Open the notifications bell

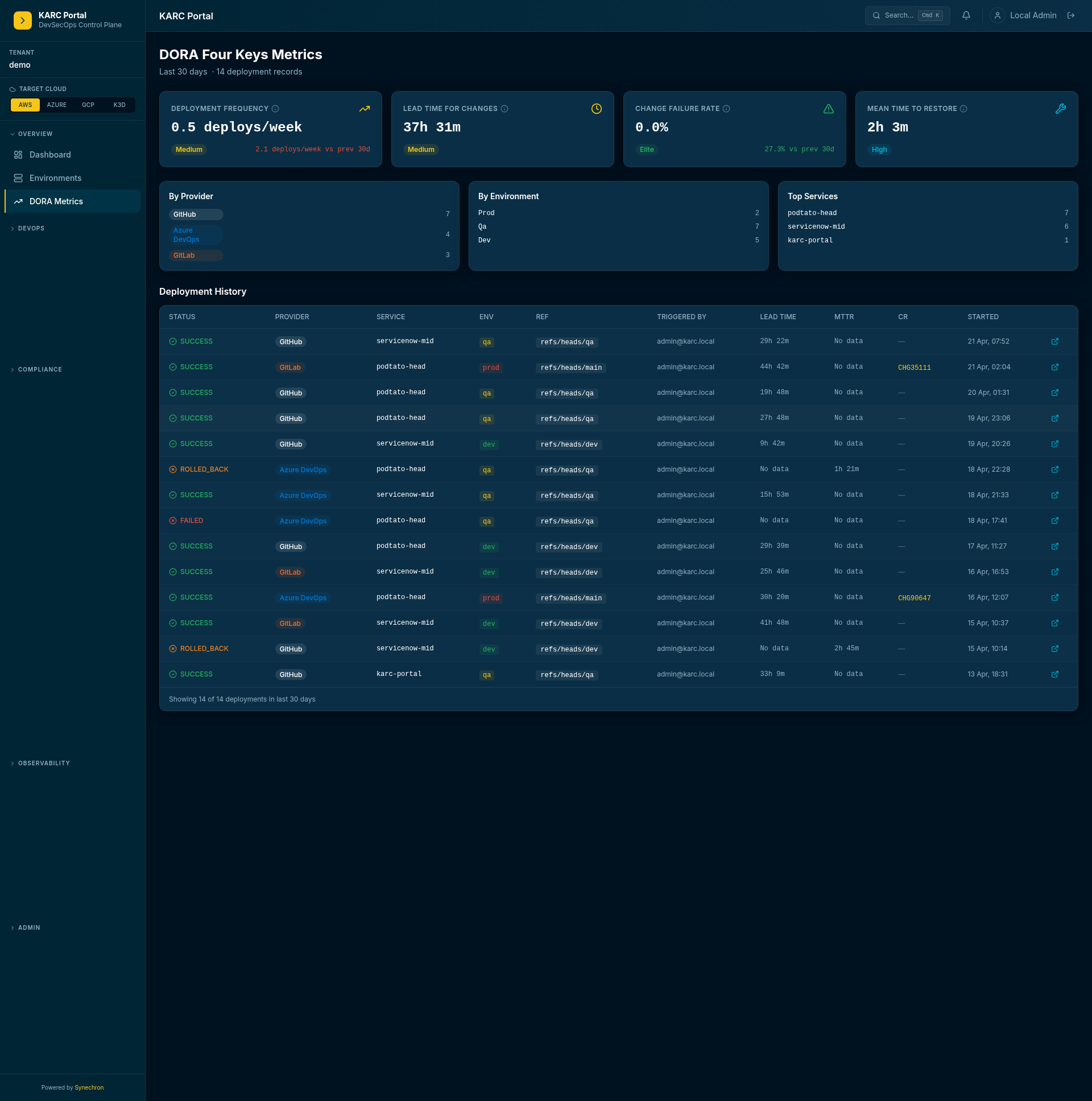[966, 16]
